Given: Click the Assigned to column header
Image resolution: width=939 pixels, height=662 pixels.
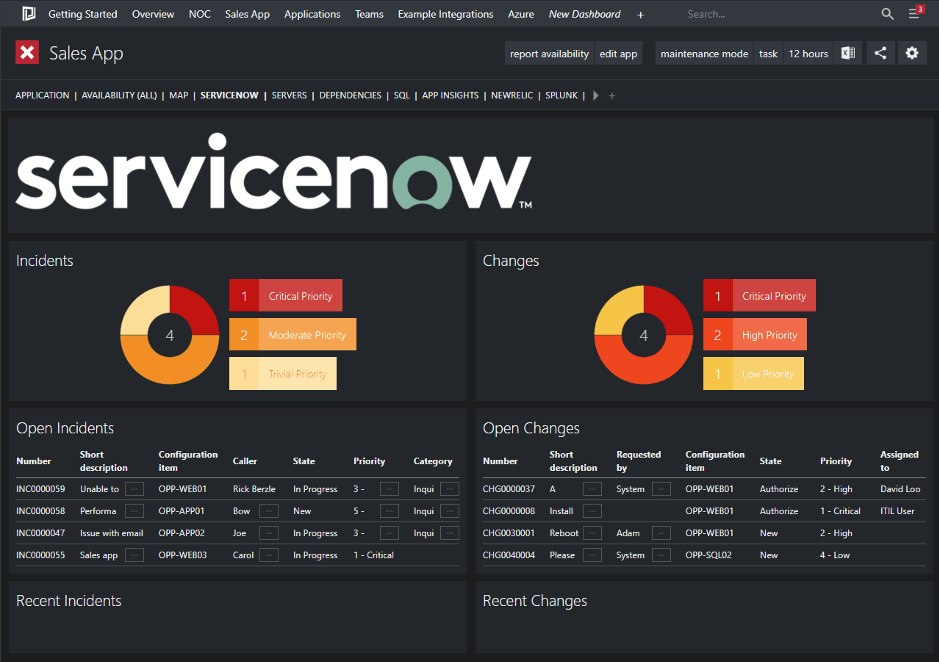Looking at the screenshot, I should click(x=899, y=461).
